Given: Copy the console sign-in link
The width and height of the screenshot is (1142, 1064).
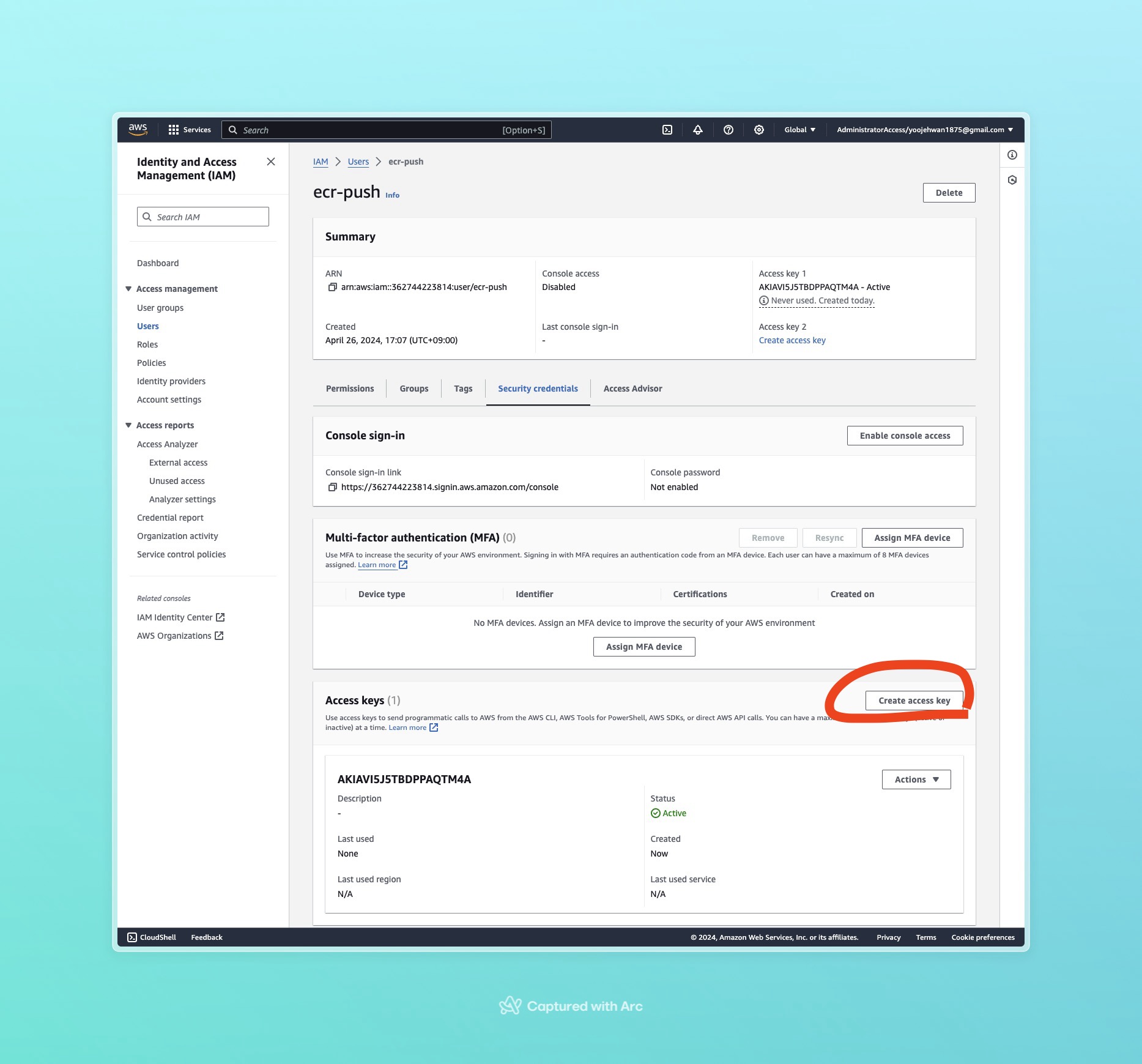Looking at the screenshot, I should pos(333,487).
